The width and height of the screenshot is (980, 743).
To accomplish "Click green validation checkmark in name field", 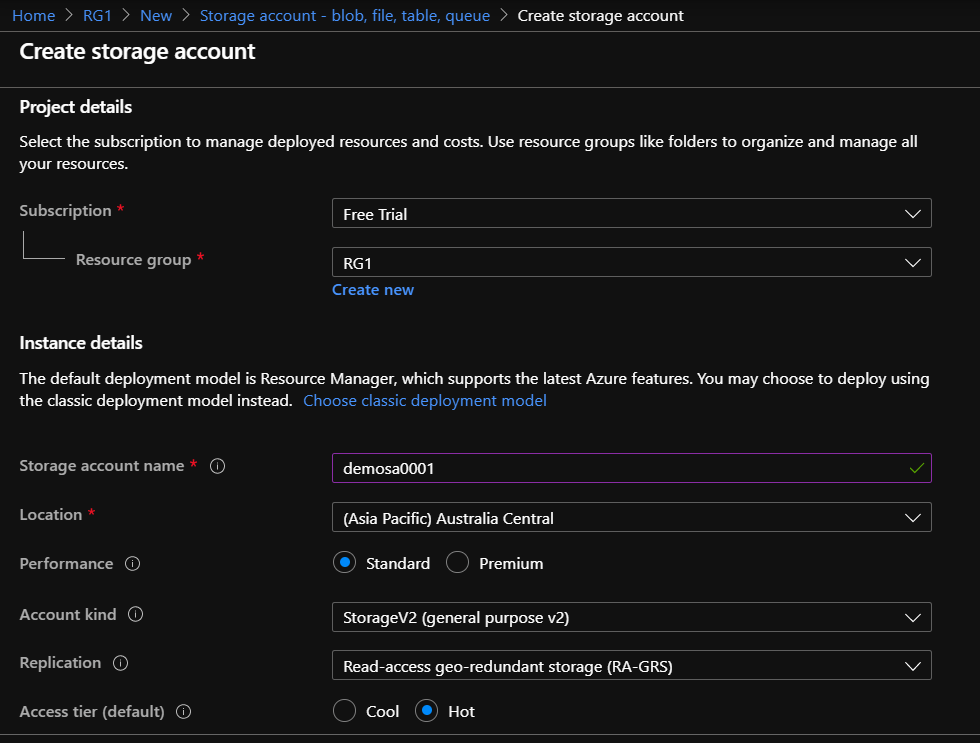I will pyautogui.click(x=916, y=468).
